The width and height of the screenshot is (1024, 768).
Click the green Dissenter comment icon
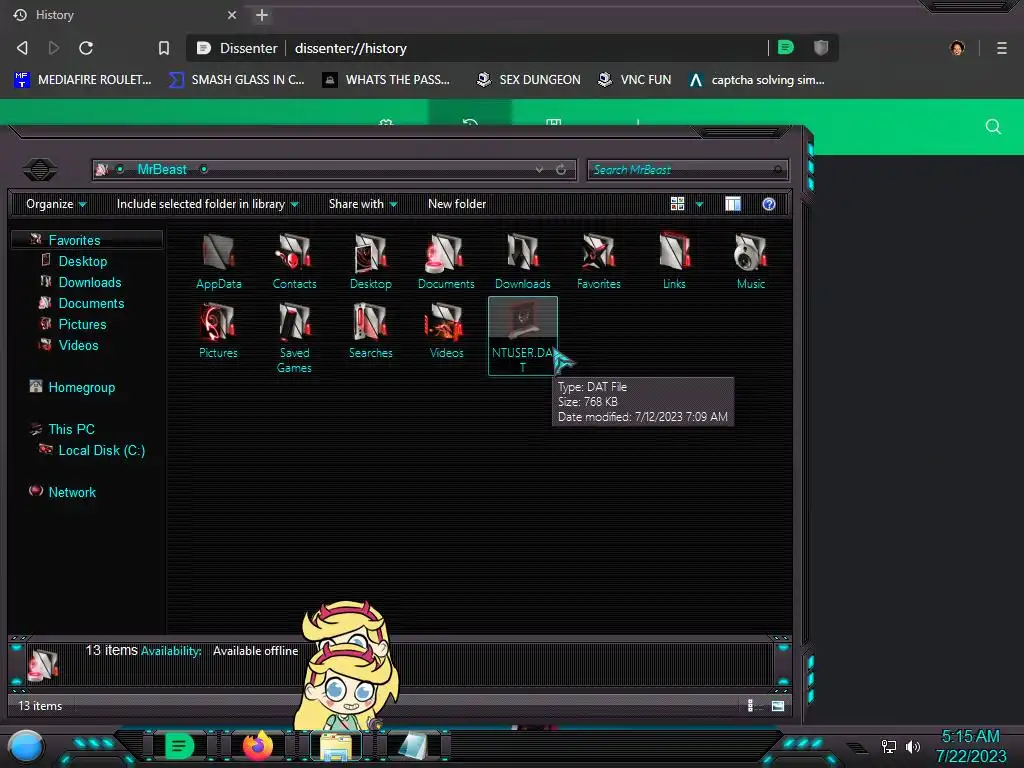point(786,47)
